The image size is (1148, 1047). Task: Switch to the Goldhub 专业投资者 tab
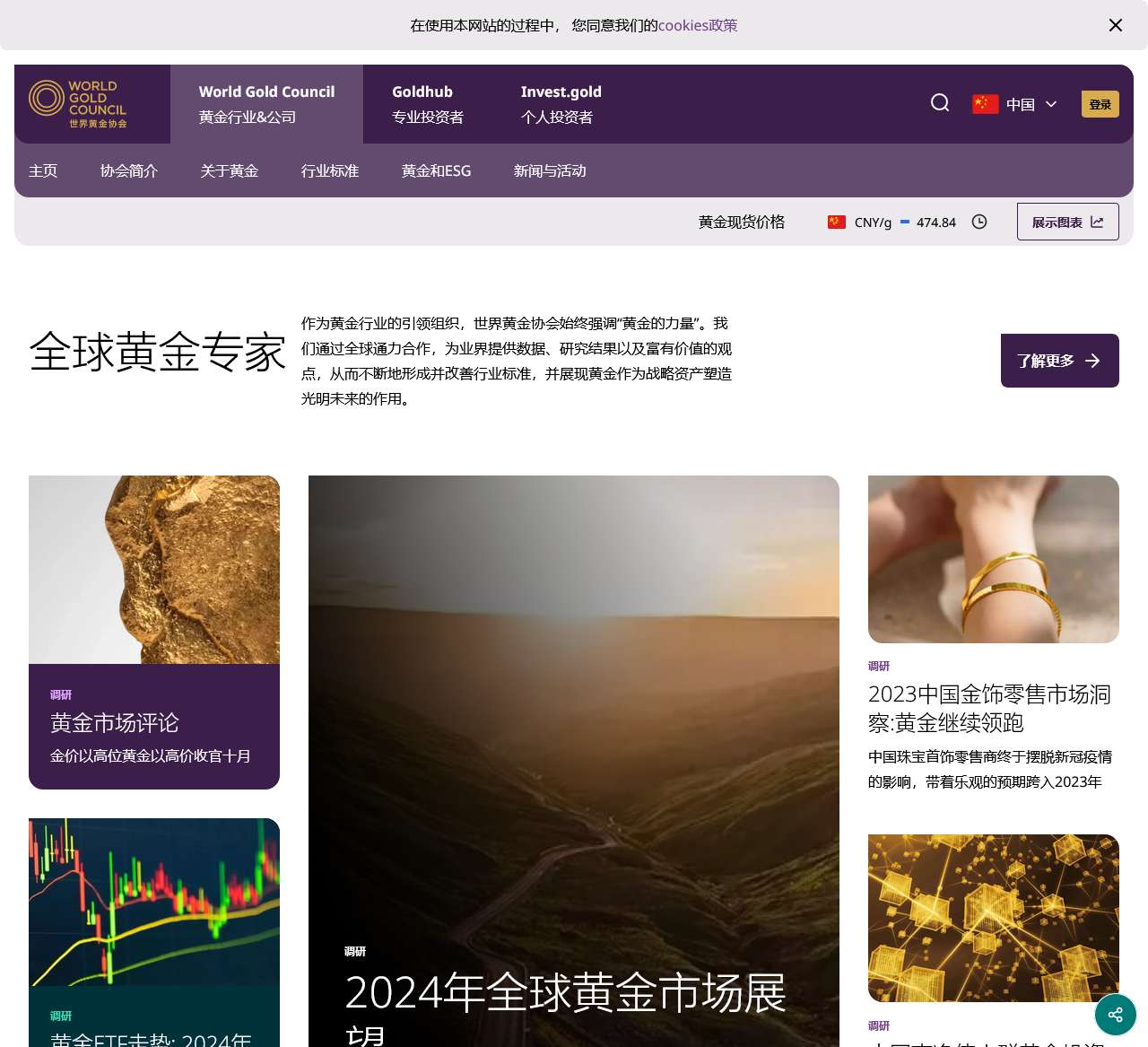point(428,104)
